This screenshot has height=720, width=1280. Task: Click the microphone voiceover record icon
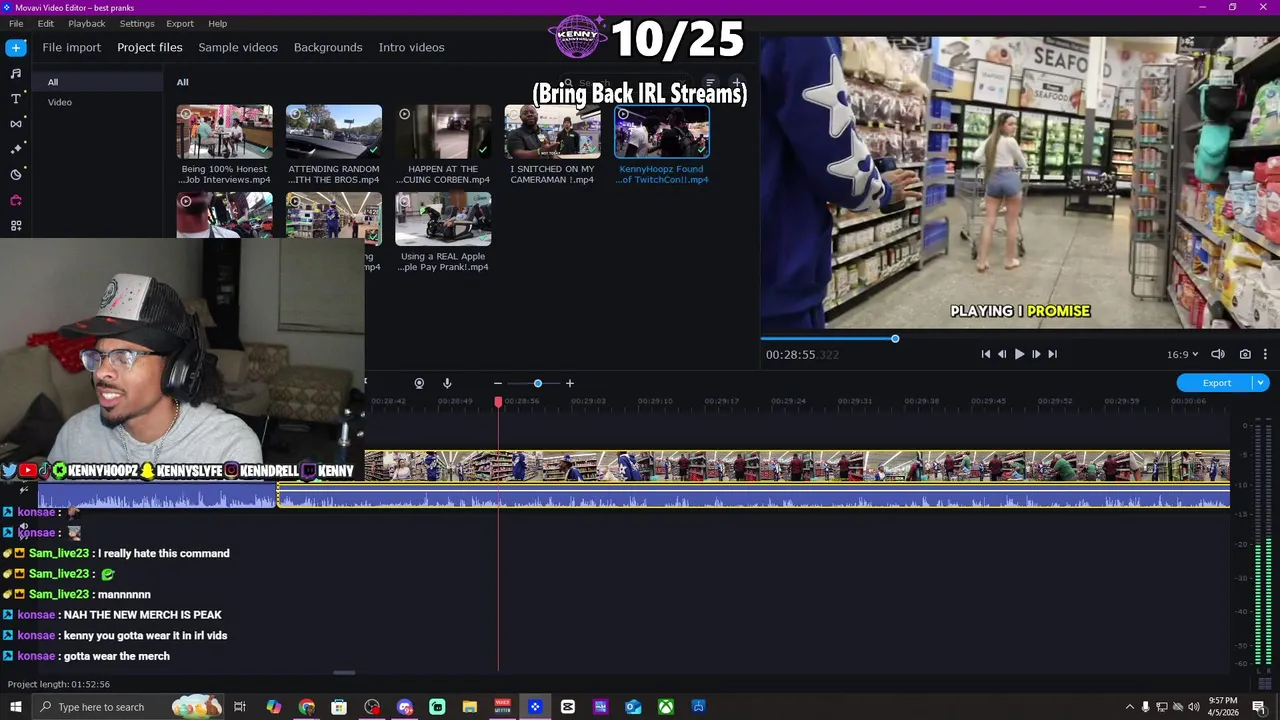coord(447,383)
